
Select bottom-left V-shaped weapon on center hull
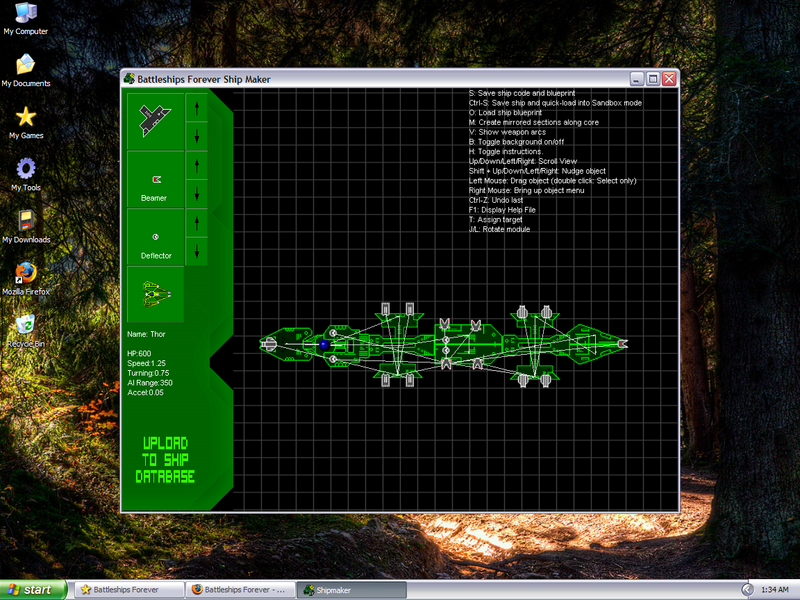coord(445,364)
